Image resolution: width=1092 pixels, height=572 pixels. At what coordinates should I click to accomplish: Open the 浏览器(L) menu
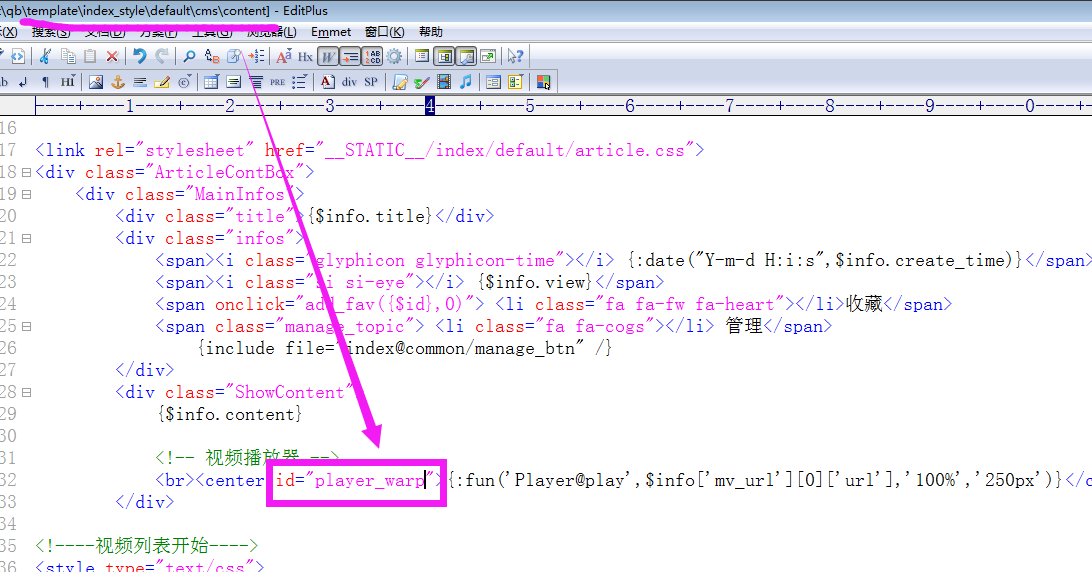tap(272, 32)
